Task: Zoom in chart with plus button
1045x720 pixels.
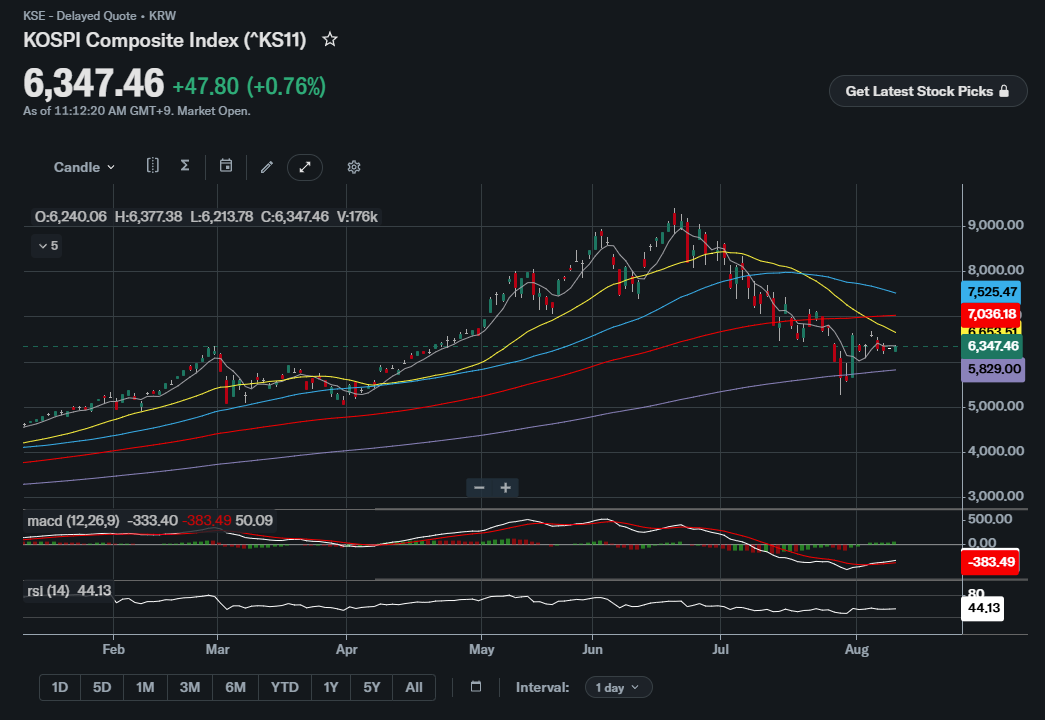Action: (506, 488)
